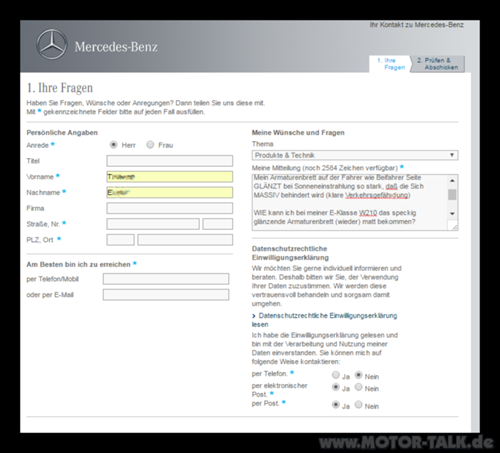Click the Persönliche Angaben heading

click(x=62, y=133)
